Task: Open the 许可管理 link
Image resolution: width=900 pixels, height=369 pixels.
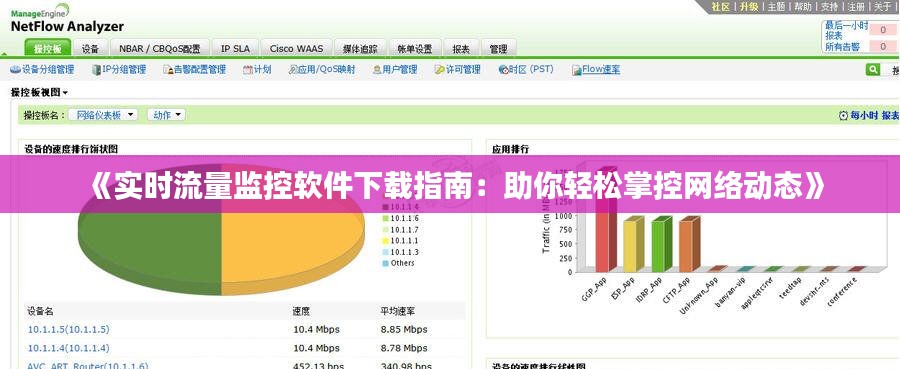Action: (463, 69)
